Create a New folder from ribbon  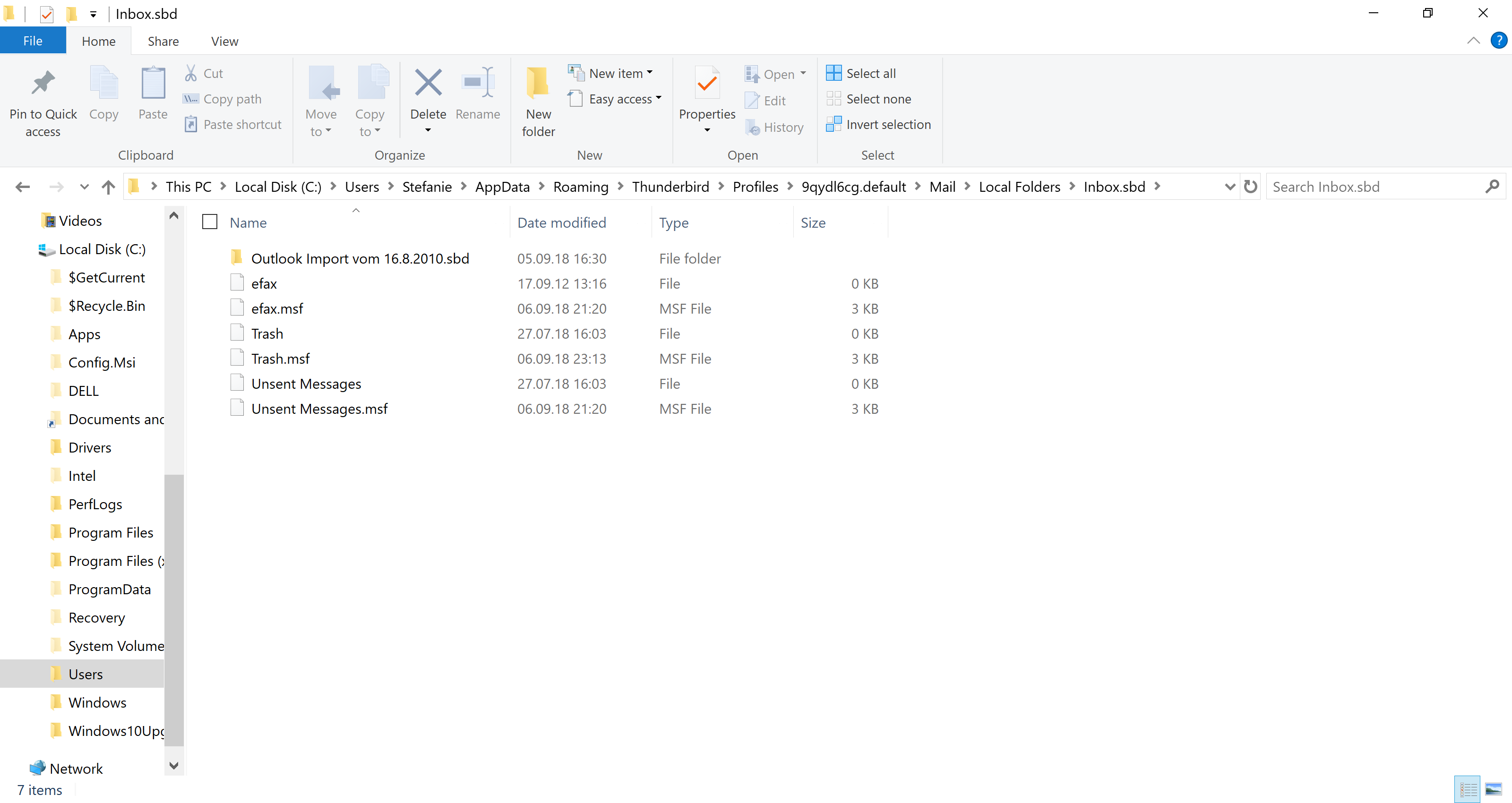pos(538,100)
